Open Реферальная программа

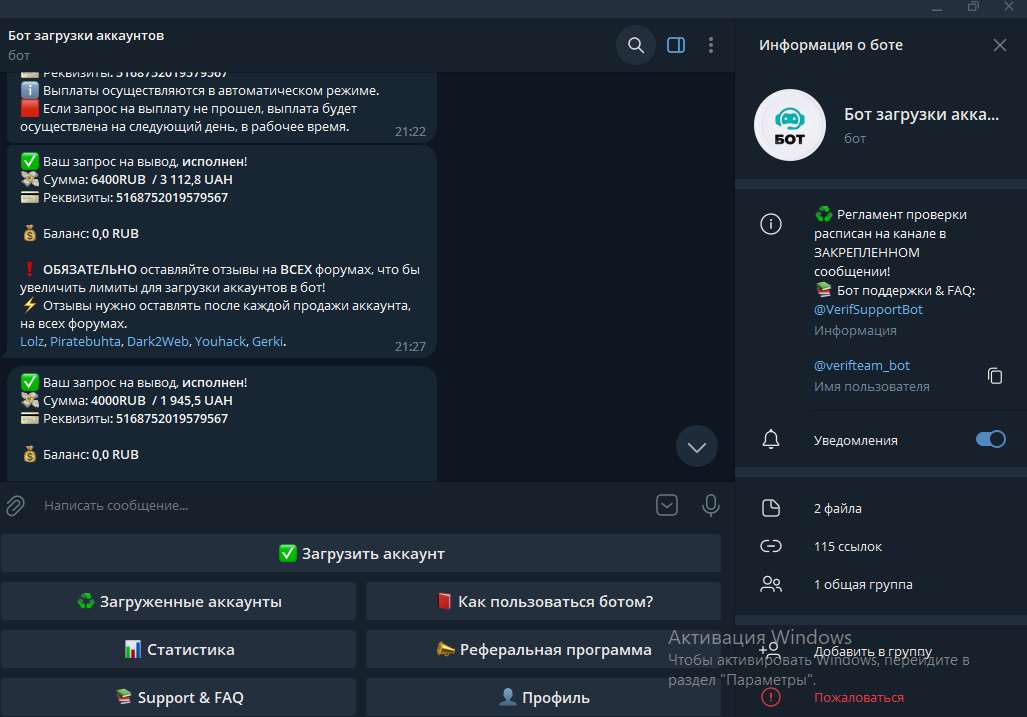543,650
